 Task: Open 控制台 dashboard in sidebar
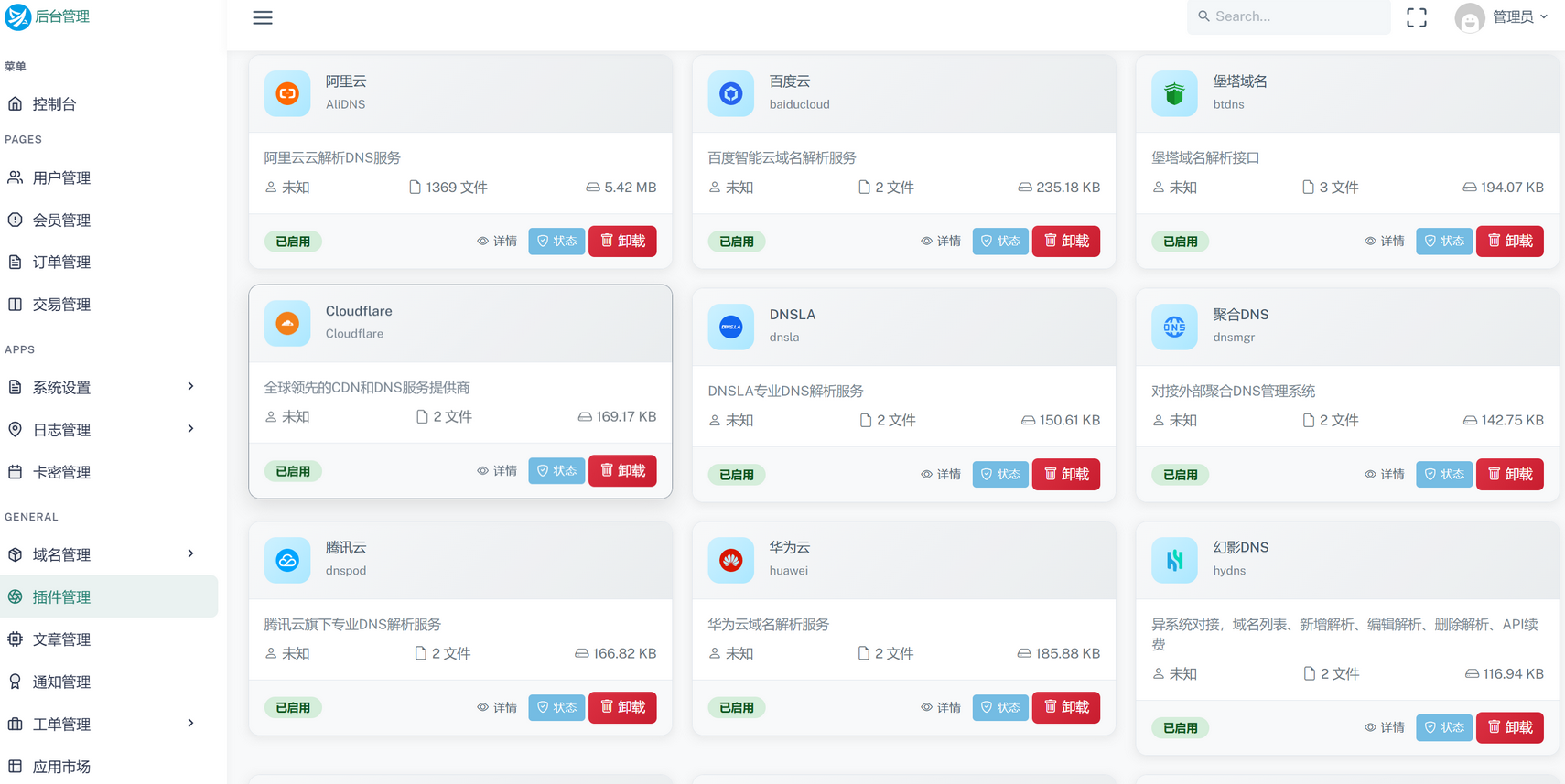109,104
